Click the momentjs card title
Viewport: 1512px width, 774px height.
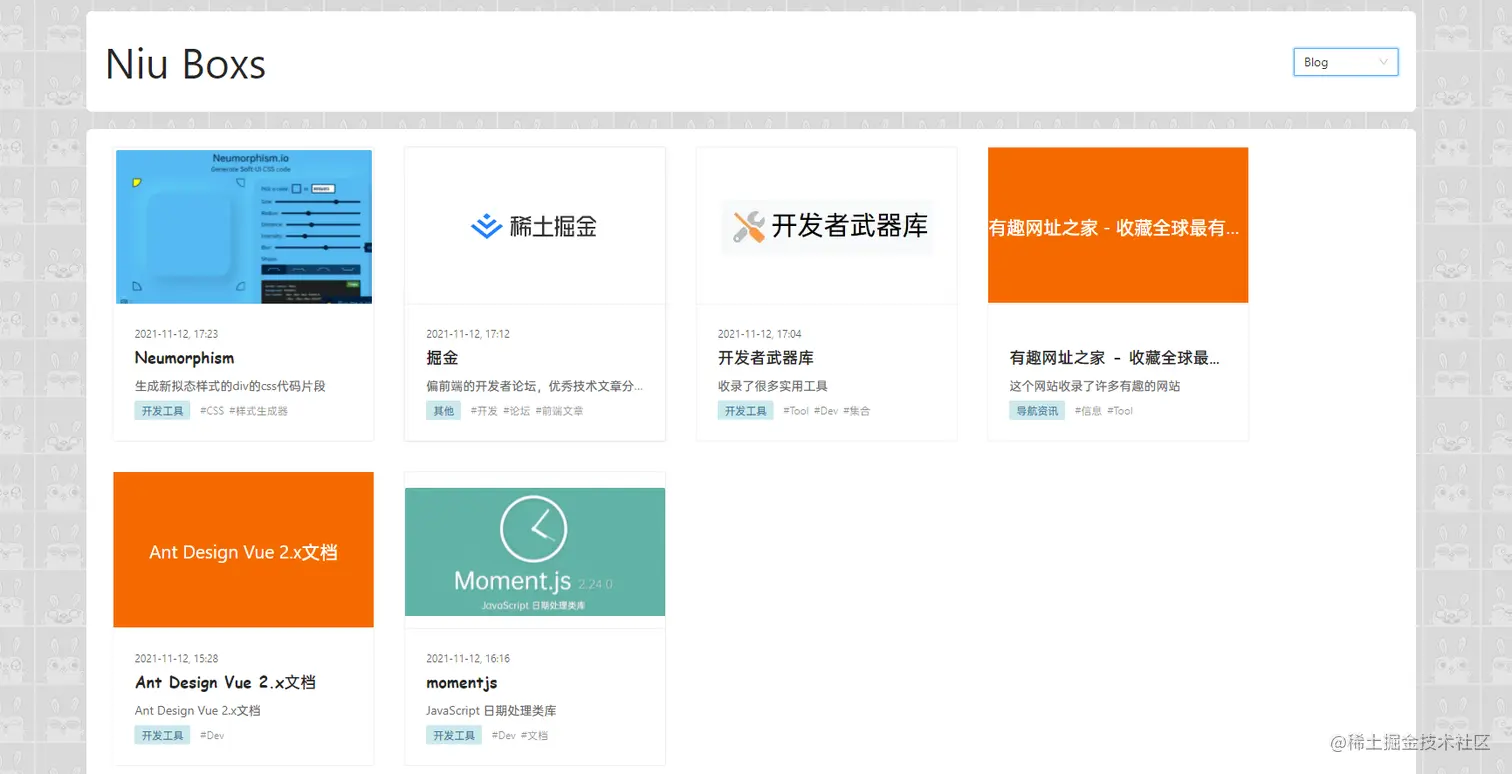462,683
